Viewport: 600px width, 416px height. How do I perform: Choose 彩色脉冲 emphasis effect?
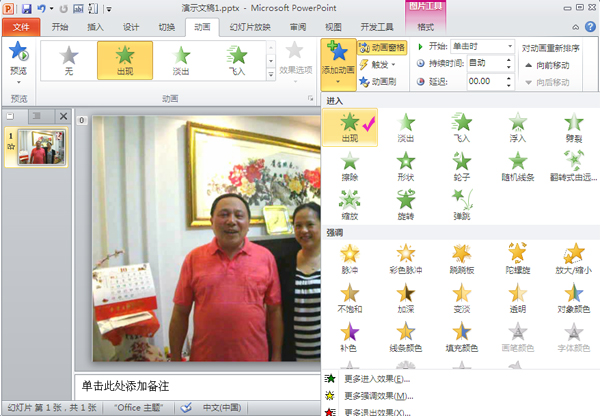click(406, 259)
